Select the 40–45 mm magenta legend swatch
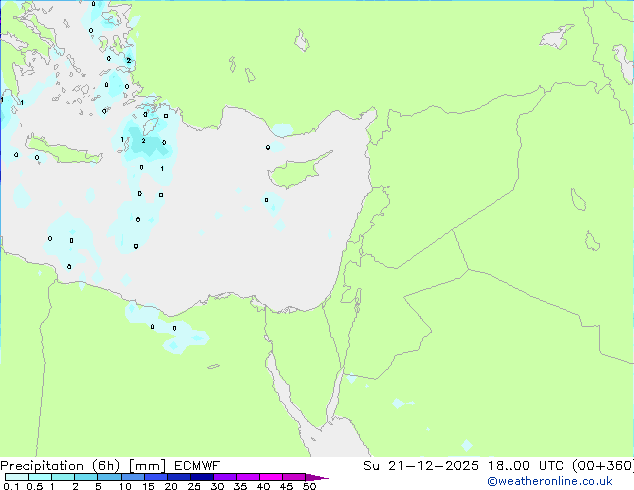 pyautogui.click(x=271, y=477)
